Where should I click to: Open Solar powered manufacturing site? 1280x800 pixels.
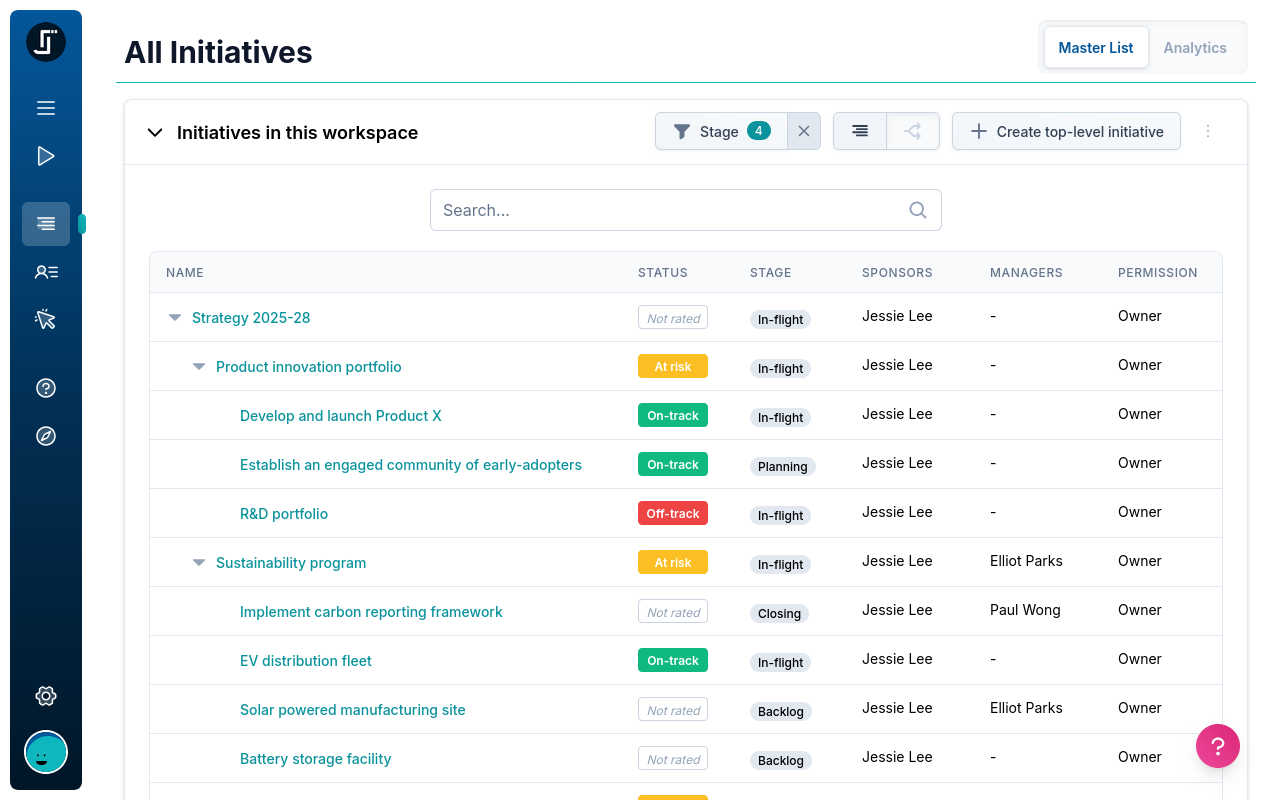[x=353, y=710]
